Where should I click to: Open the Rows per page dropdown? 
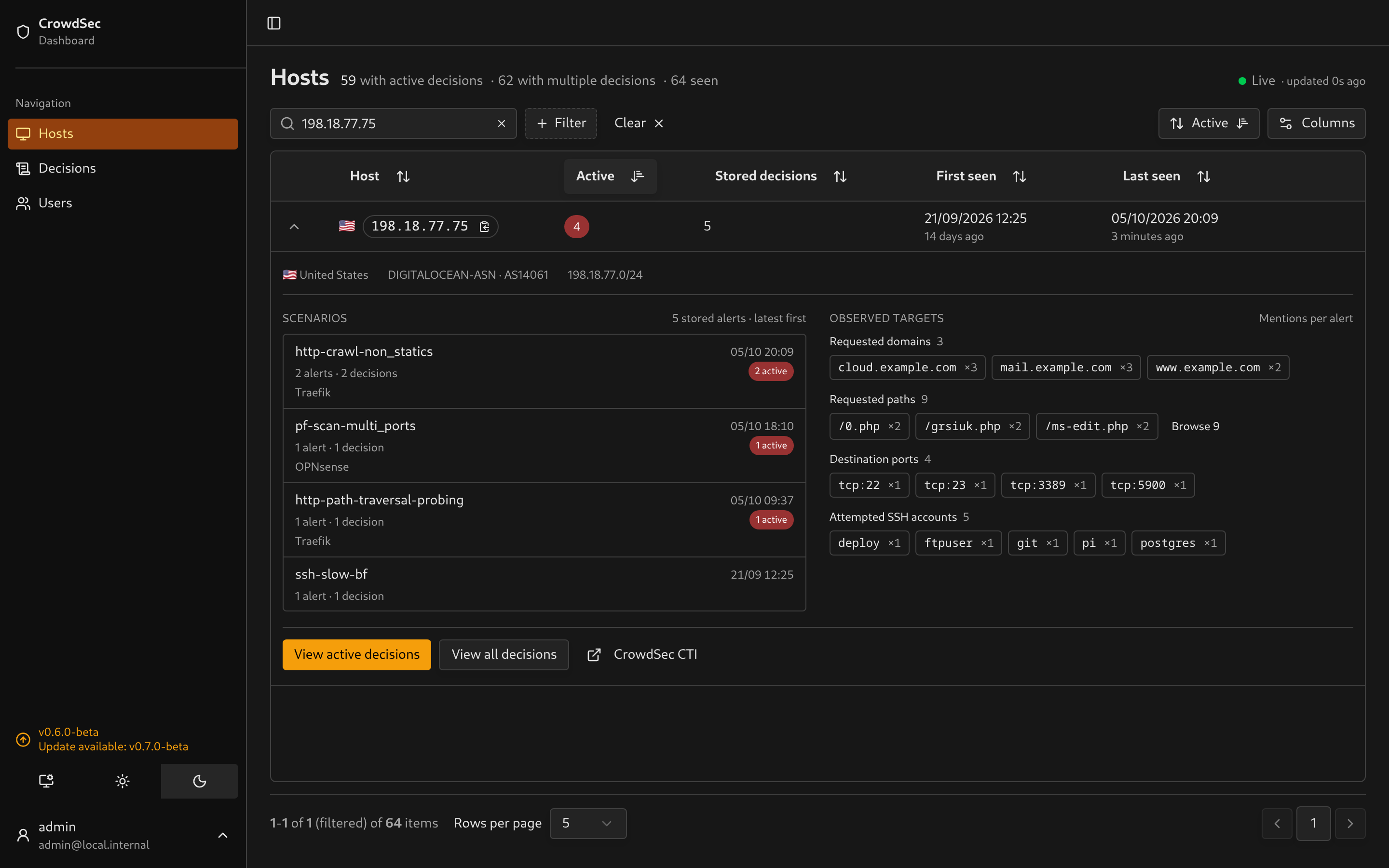click(x=588, y=823)
